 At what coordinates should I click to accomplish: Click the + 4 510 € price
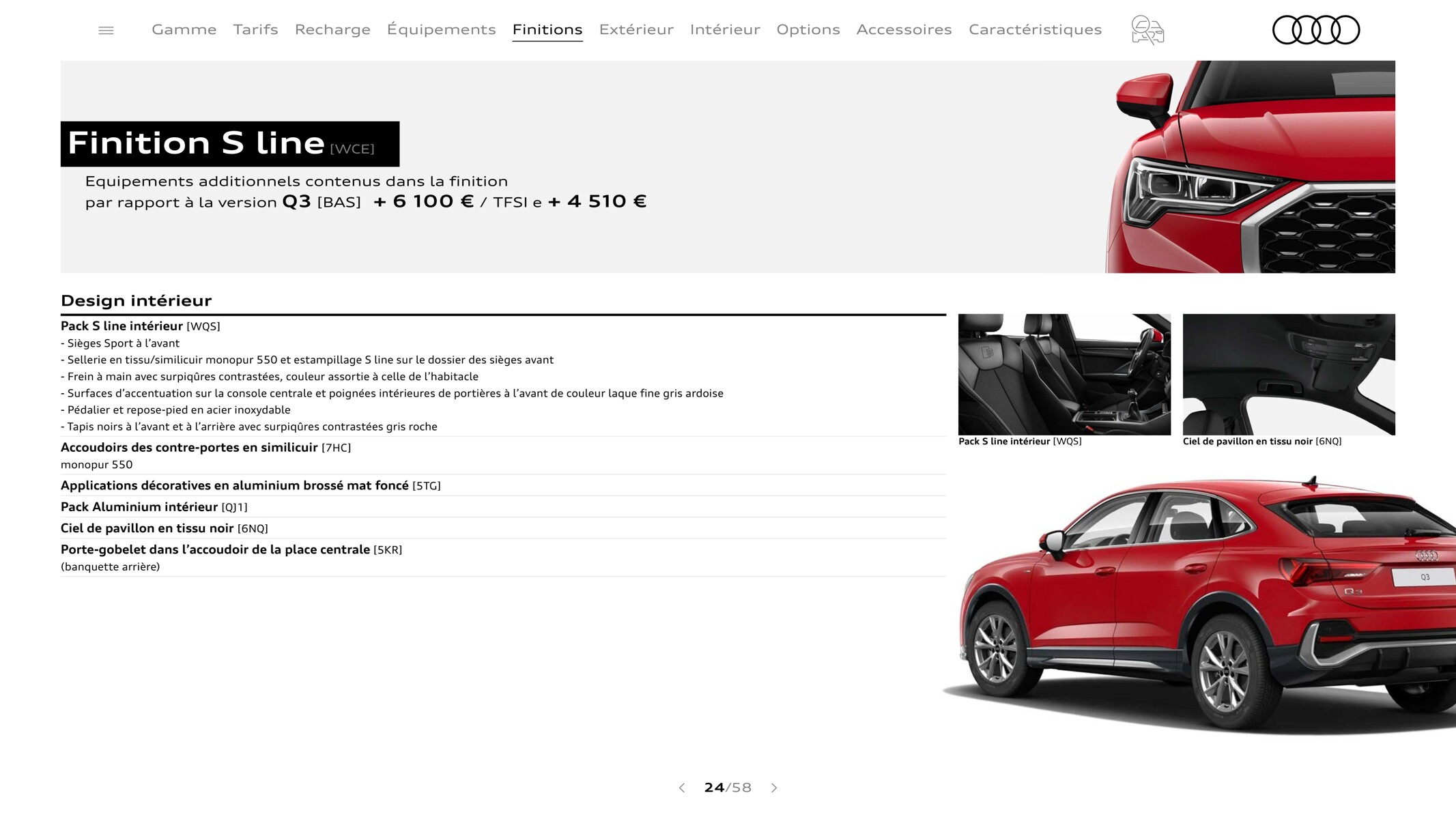(x=597, y=201)
